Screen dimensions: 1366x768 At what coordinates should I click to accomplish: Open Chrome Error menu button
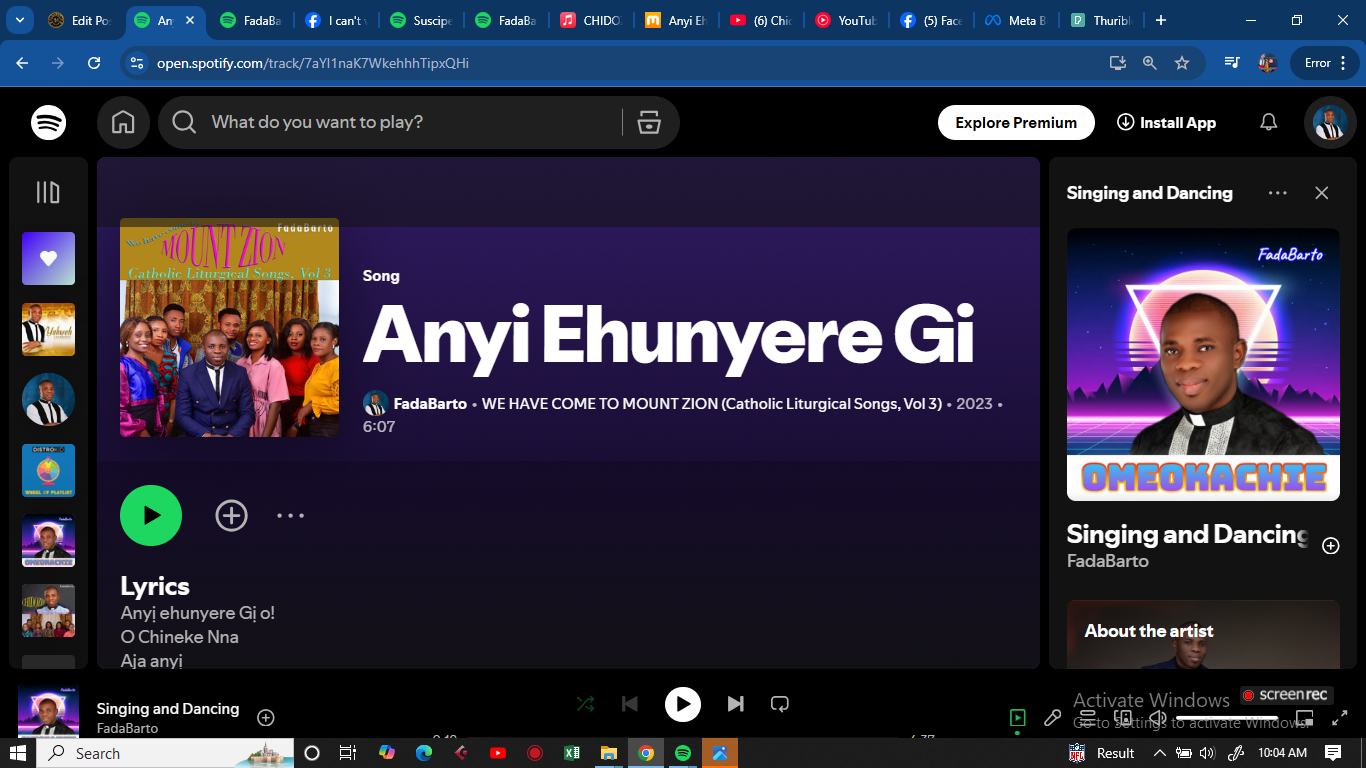pos(1325,63)
